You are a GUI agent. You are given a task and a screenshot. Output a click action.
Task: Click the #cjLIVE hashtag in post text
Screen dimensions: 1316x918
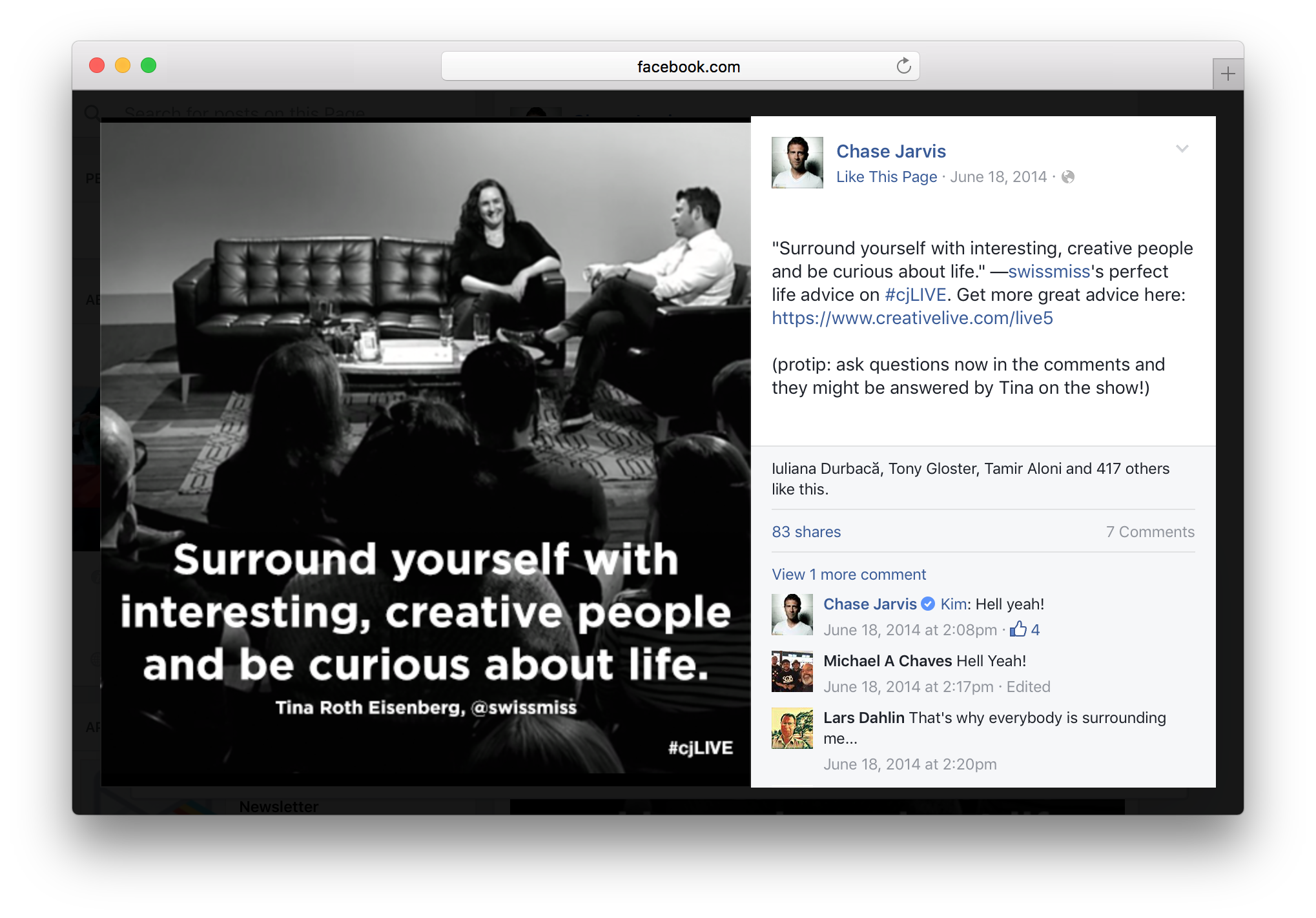(x=915, y=295)
